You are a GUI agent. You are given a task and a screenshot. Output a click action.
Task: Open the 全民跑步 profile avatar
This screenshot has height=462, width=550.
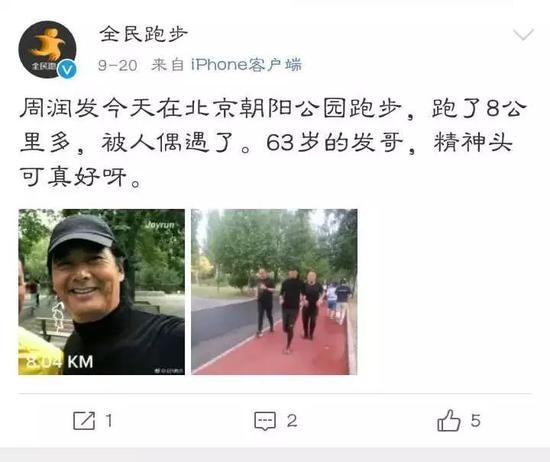(x=47, y=49)
